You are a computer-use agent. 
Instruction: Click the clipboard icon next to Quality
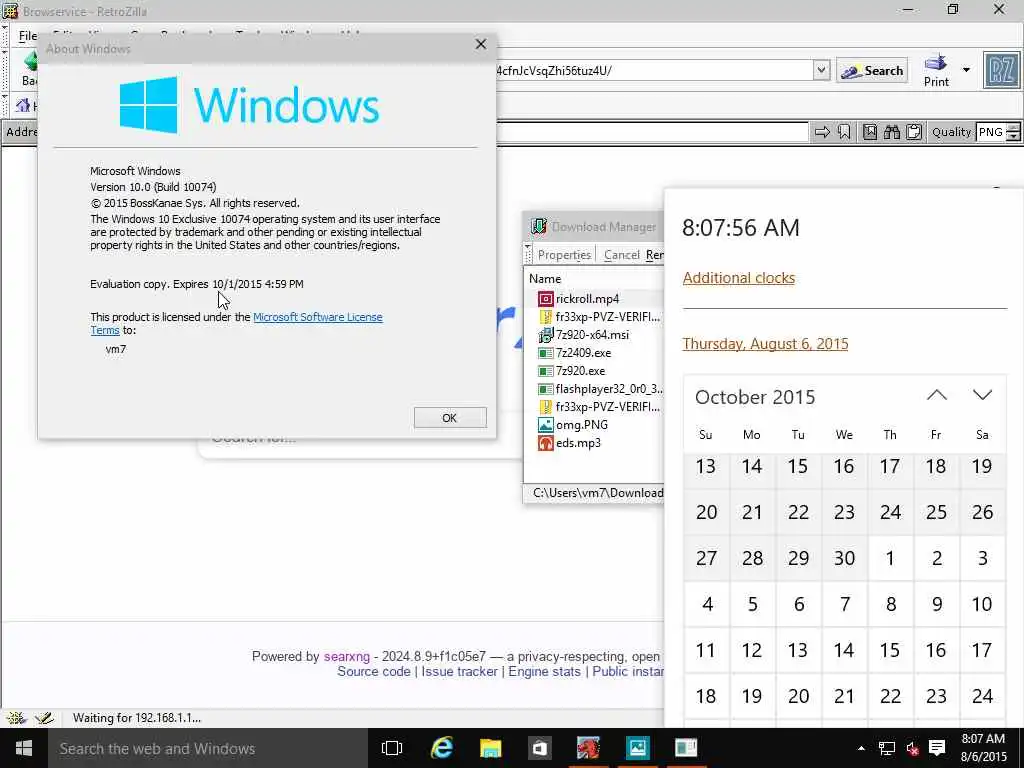point(914,133)
